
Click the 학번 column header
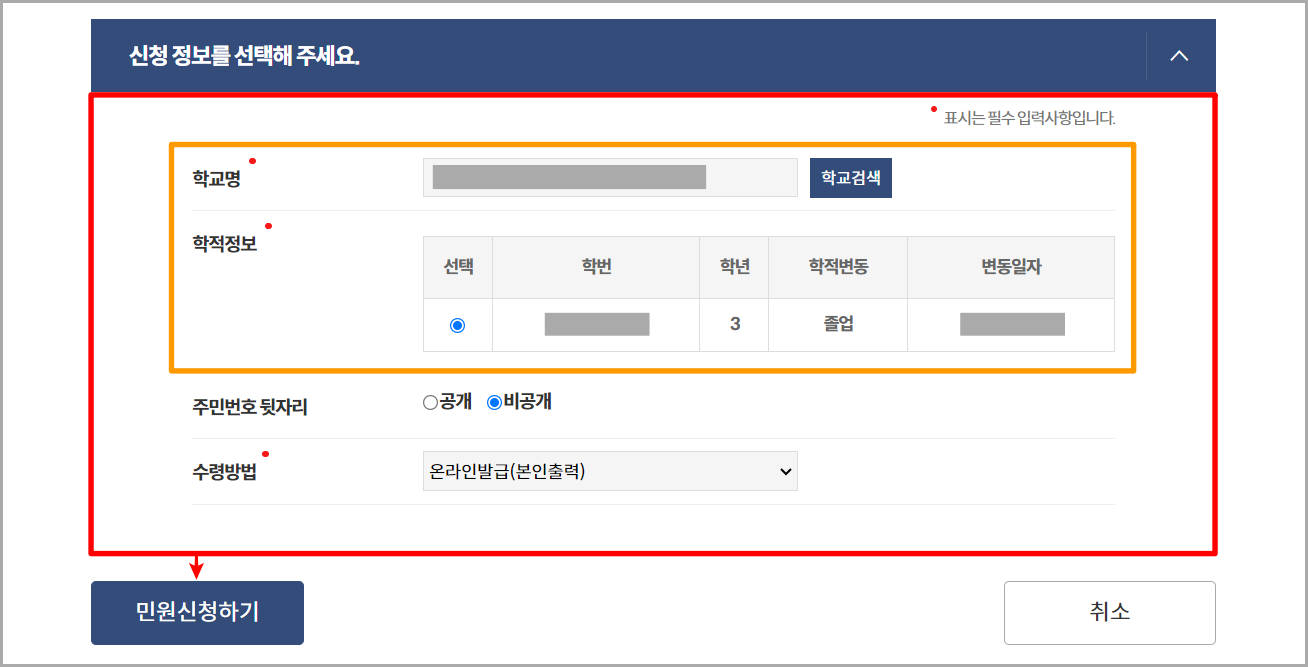point(596,267)
